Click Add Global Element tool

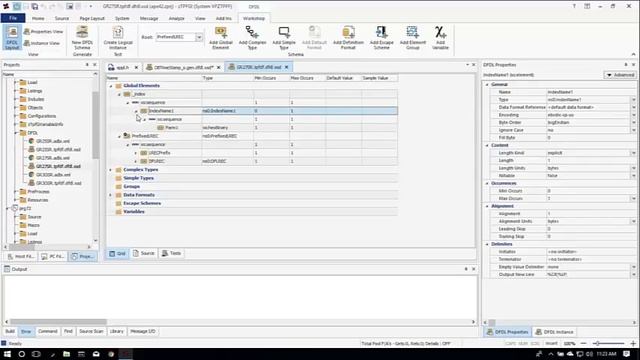coord(221,38)
